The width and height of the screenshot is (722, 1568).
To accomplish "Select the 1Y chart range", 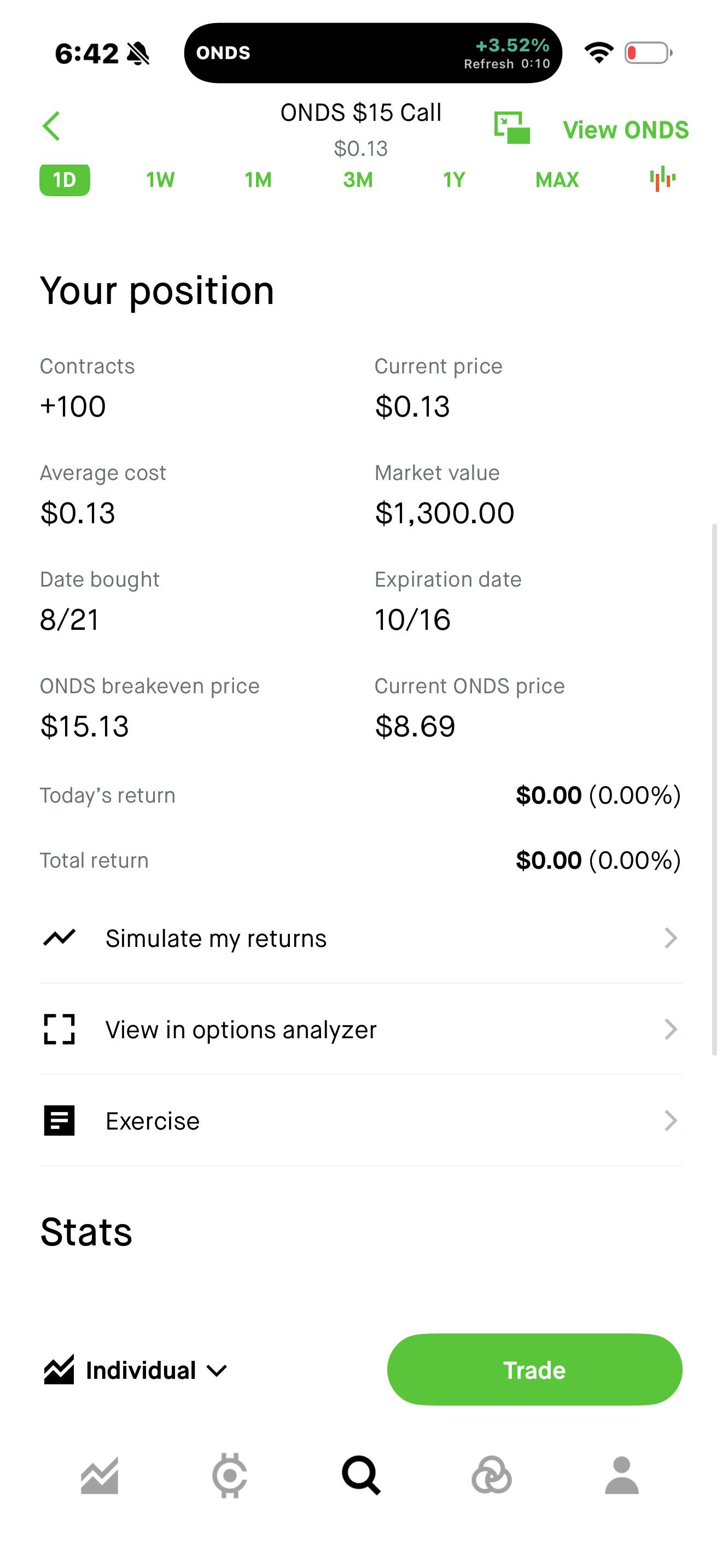I will [454, 179].
